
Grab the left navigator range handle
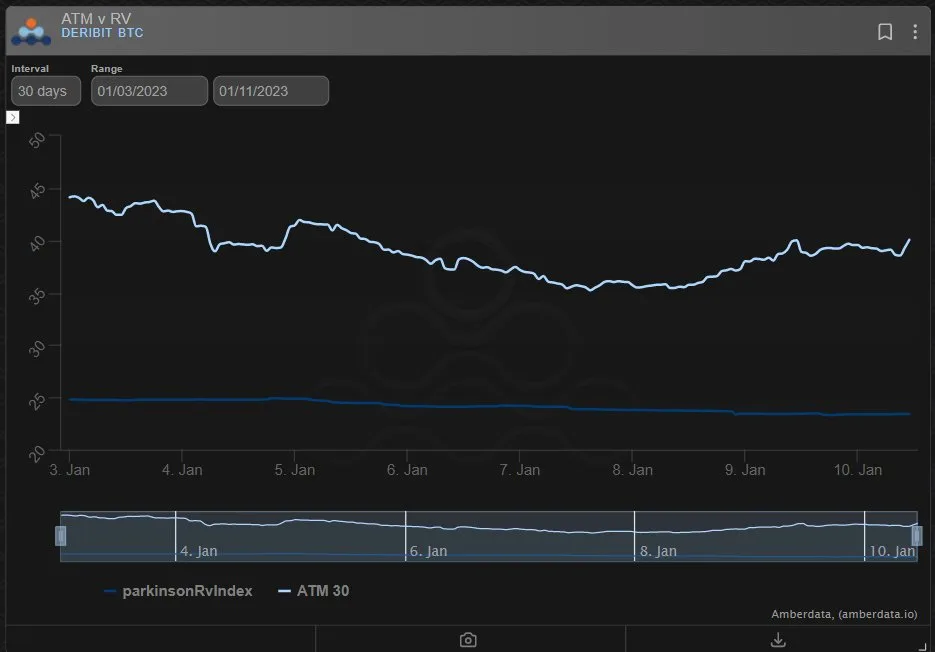coord(60,536)
